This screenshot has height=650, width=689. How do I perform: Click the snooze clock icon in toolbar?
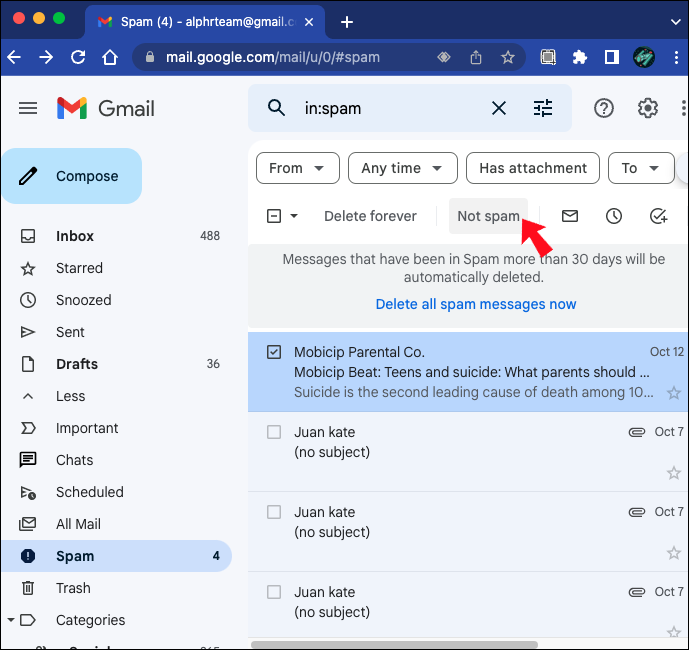(x=613, y=216)
